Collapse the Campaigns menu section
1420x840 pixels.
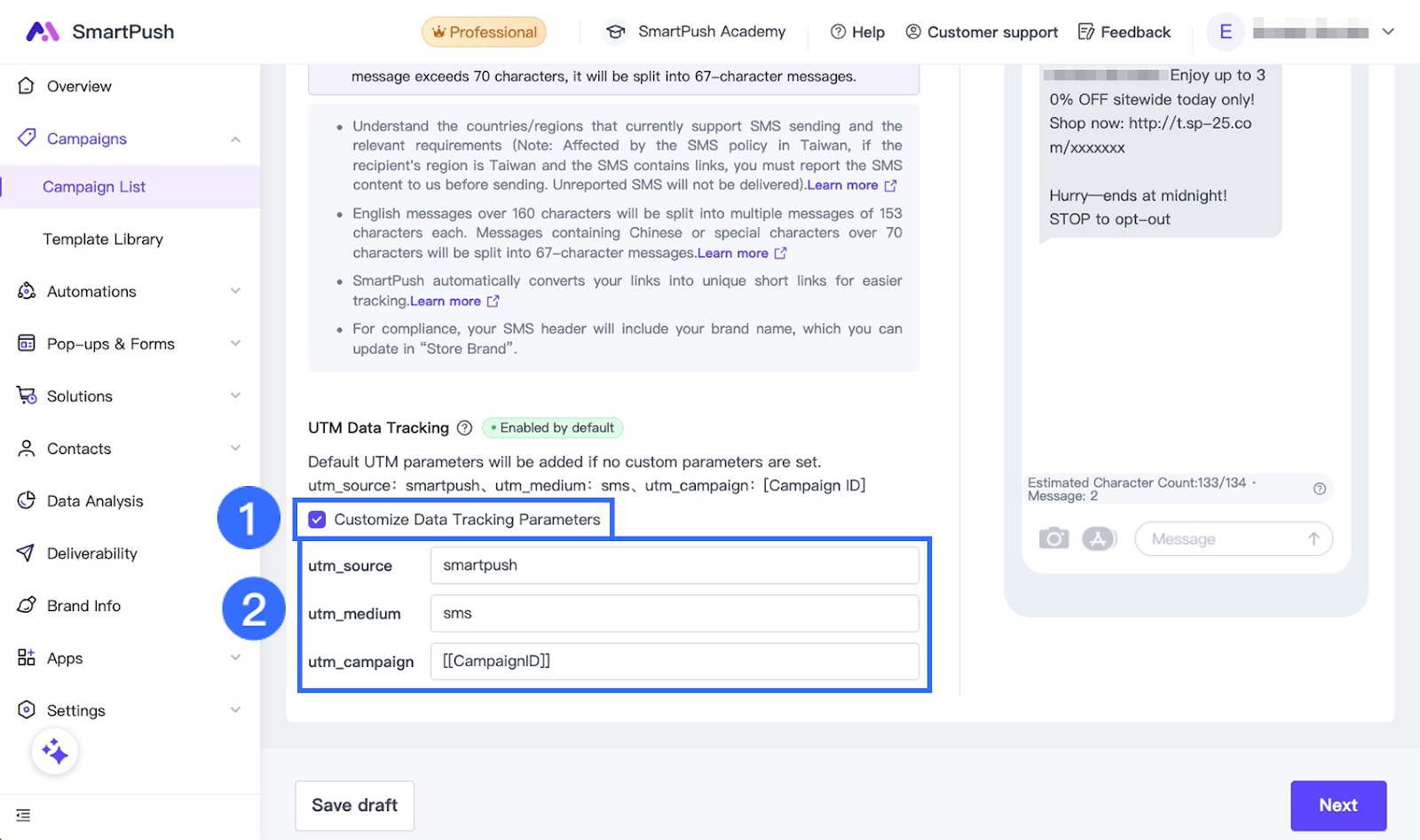tap(235, 139)
